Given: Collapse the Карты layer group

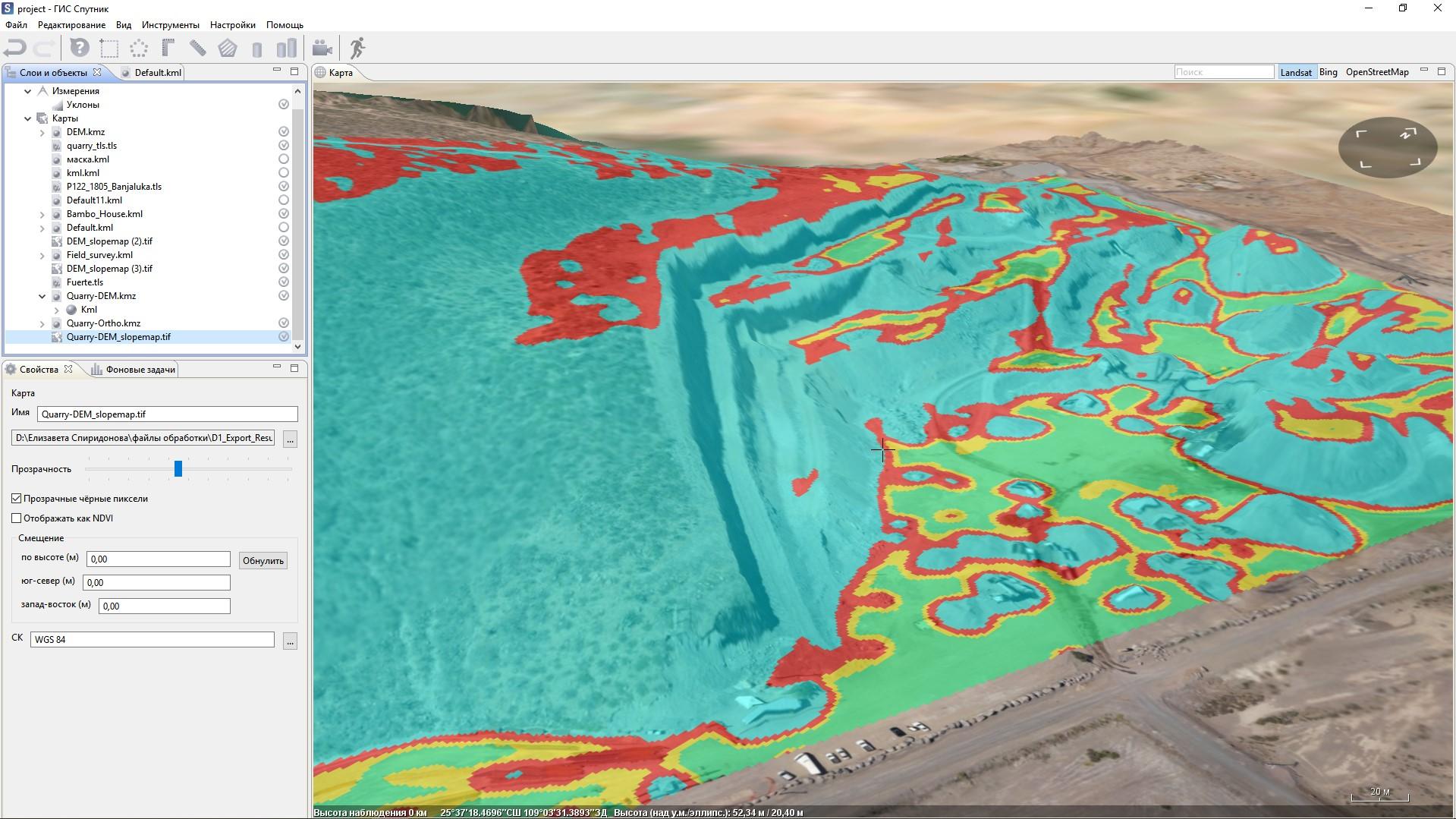Looking at the screenshot, I should (28, 118).
